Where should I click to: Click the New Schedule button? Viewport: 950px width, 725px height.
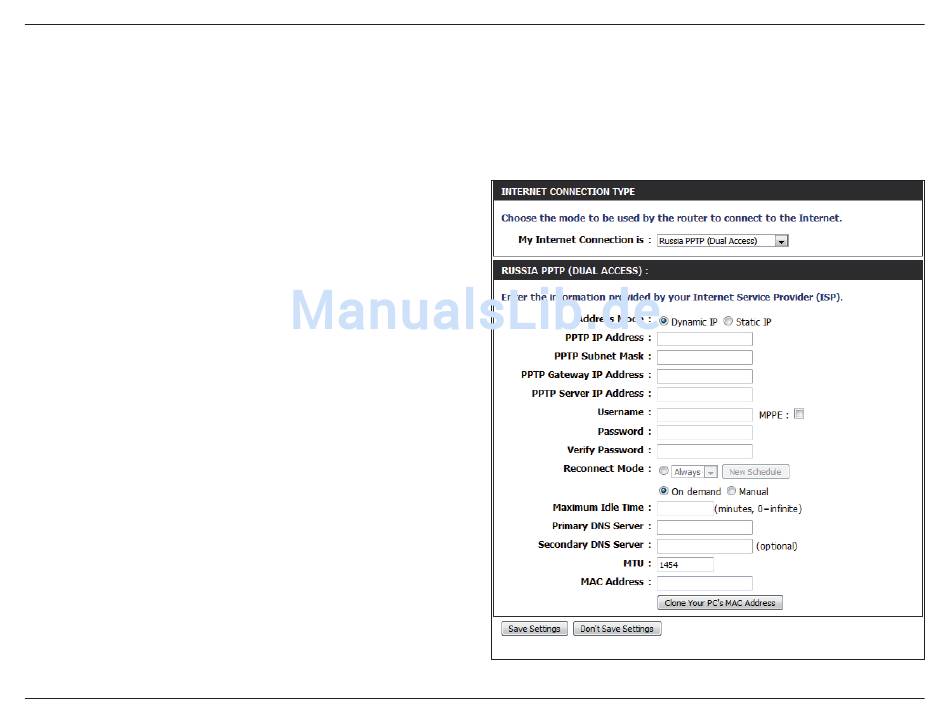(756, 471)
